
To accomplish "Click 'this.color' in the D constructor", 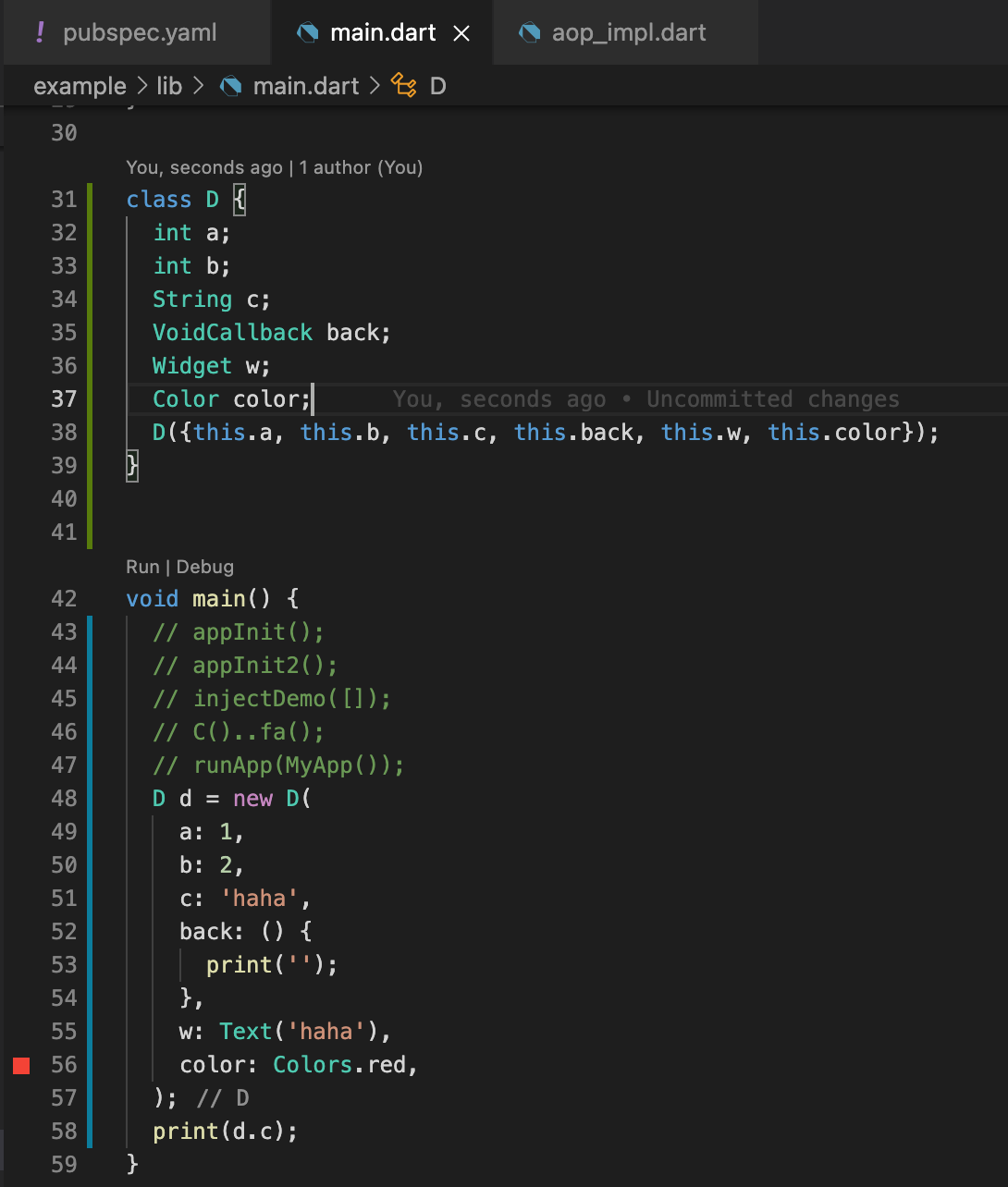I will click(834, 433).
